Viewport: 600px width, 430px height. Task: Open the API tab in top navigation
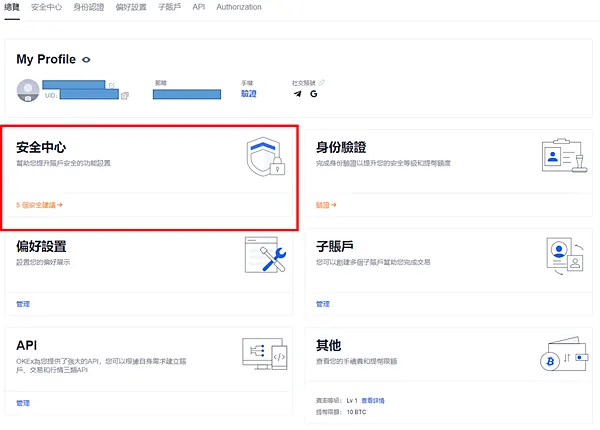pos(199,7)
